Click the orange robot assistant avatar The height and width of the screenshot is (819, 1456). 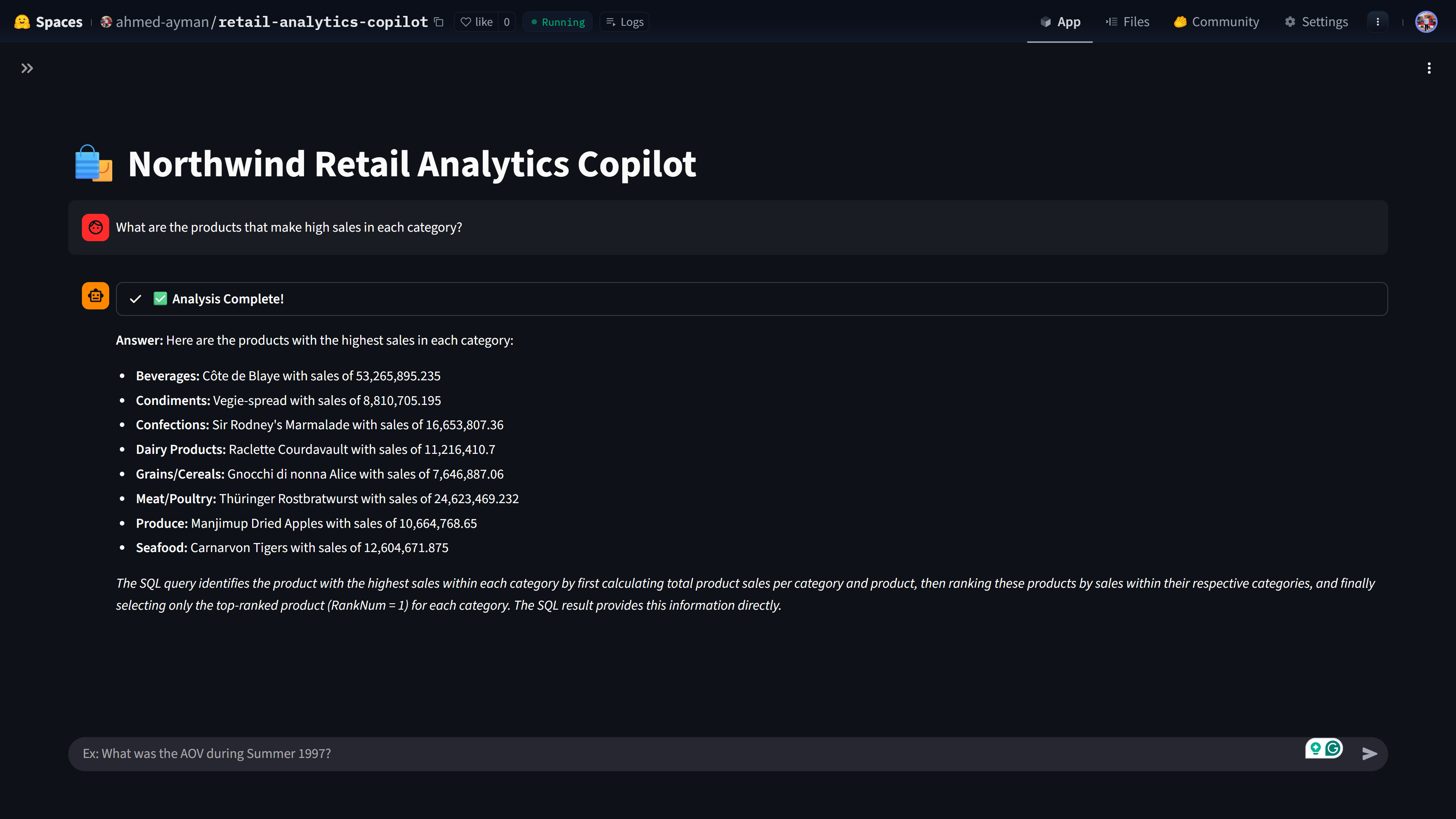click(x=95, y=296)
